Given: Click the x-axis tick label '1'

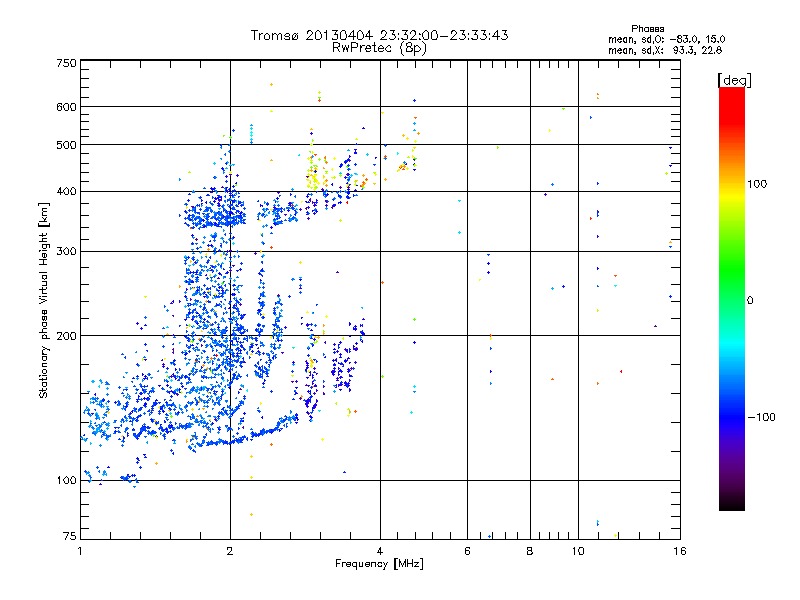Looking at the screenshot, I should (80, 551).
